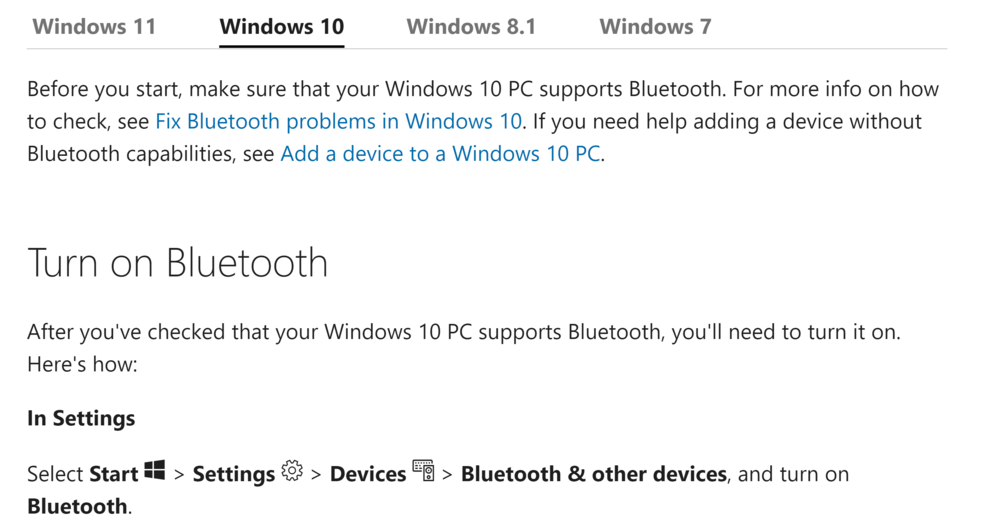
Task: Click the Devices keyboard-and-speaker icon
Action: coord(423,471)
